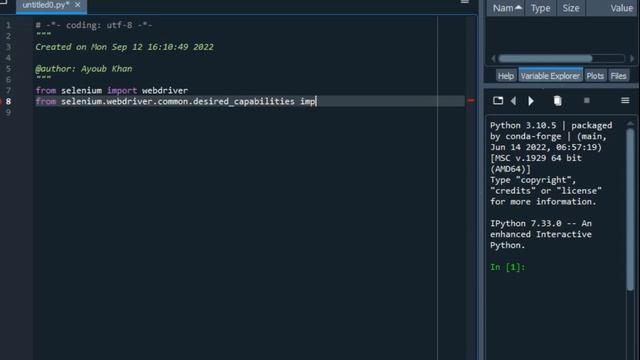Click the console vertical scrollbar thumb

[630, 209]
